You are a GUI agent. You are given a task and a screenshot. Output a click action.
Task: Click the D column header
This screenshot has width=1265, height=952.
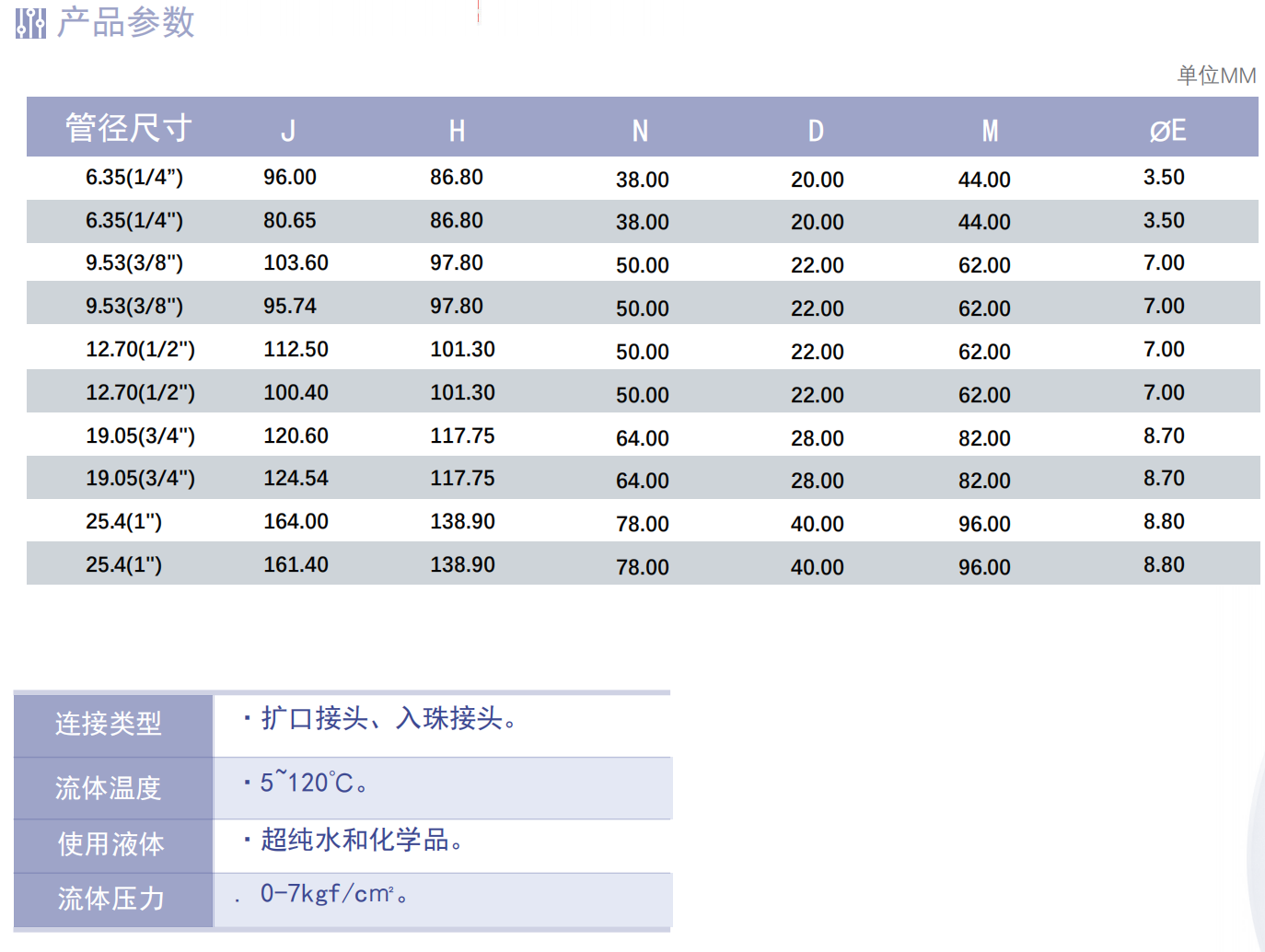coord(816,131)
